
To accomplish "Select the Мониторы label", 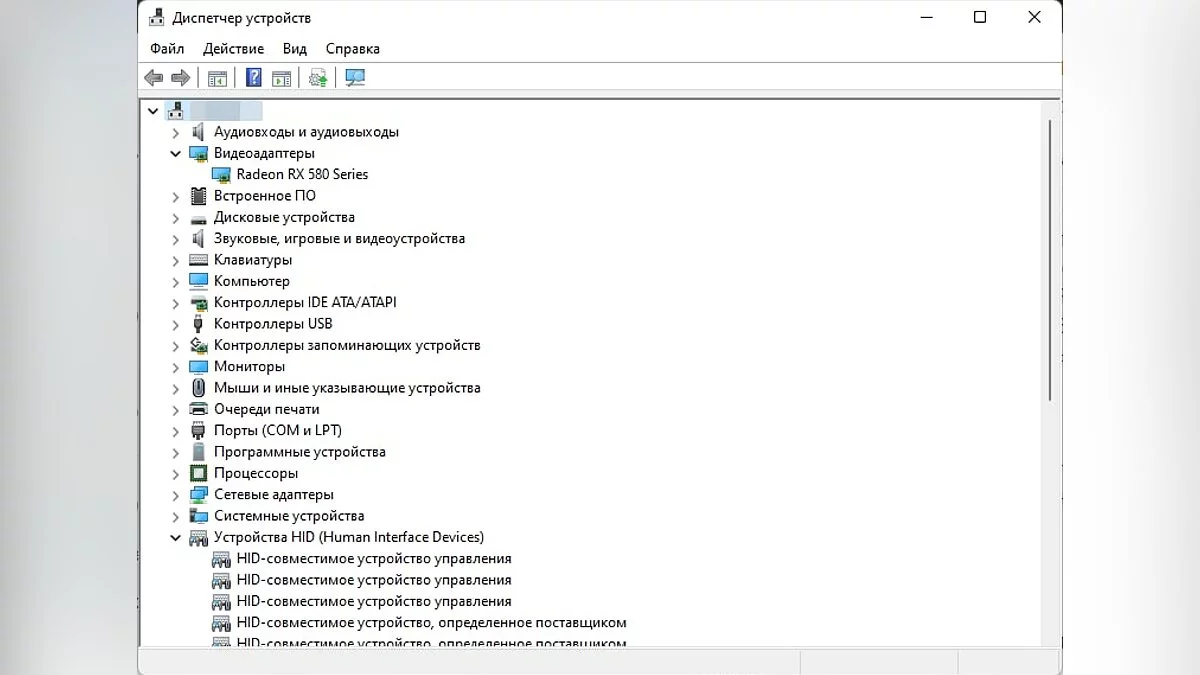I will click(249, 367).
